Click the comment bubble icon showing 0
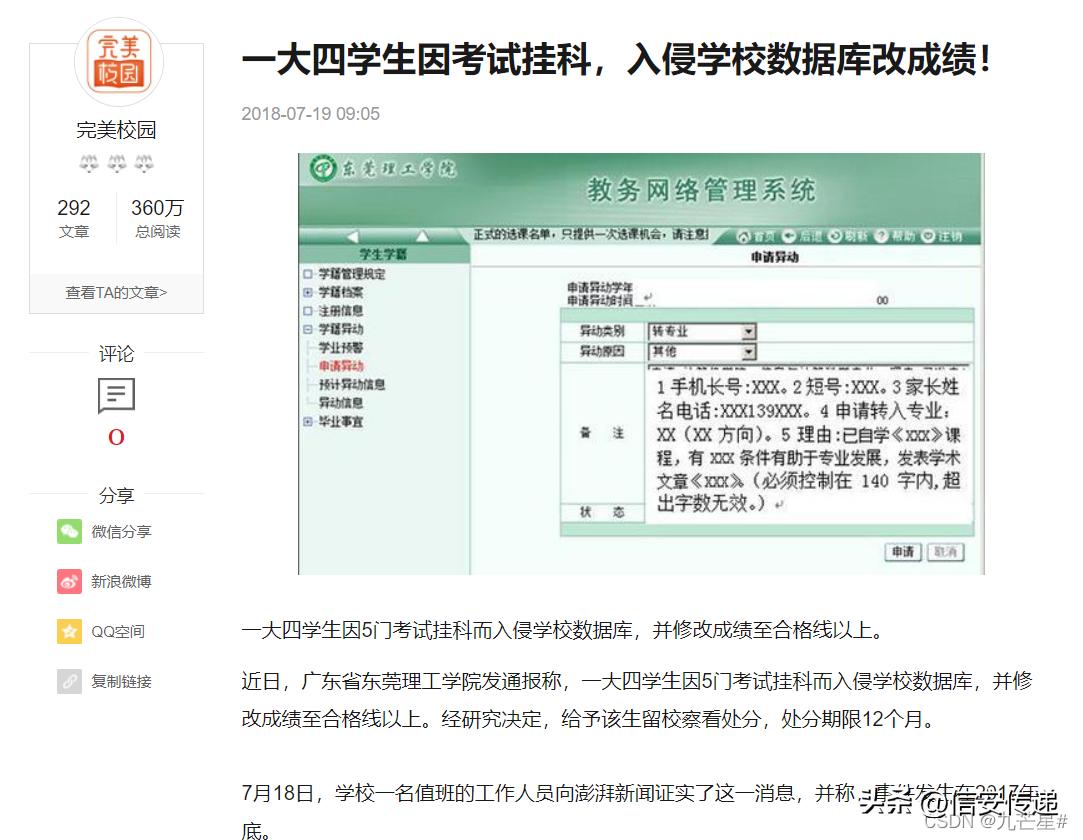1083x840 pixels. point(116,396)
